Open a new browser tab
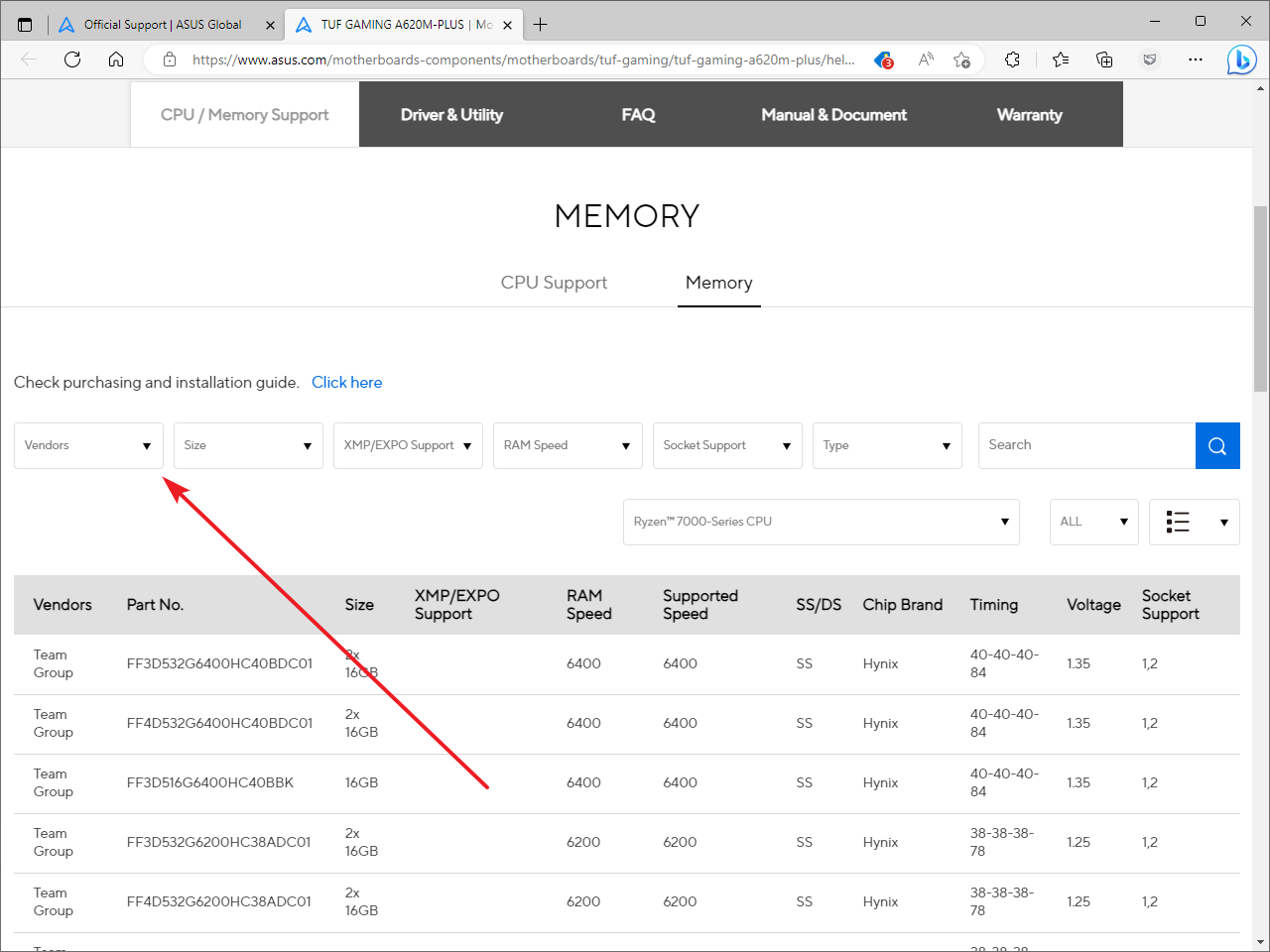Viewport: 1270px width, 952px height. pos(541,25)
